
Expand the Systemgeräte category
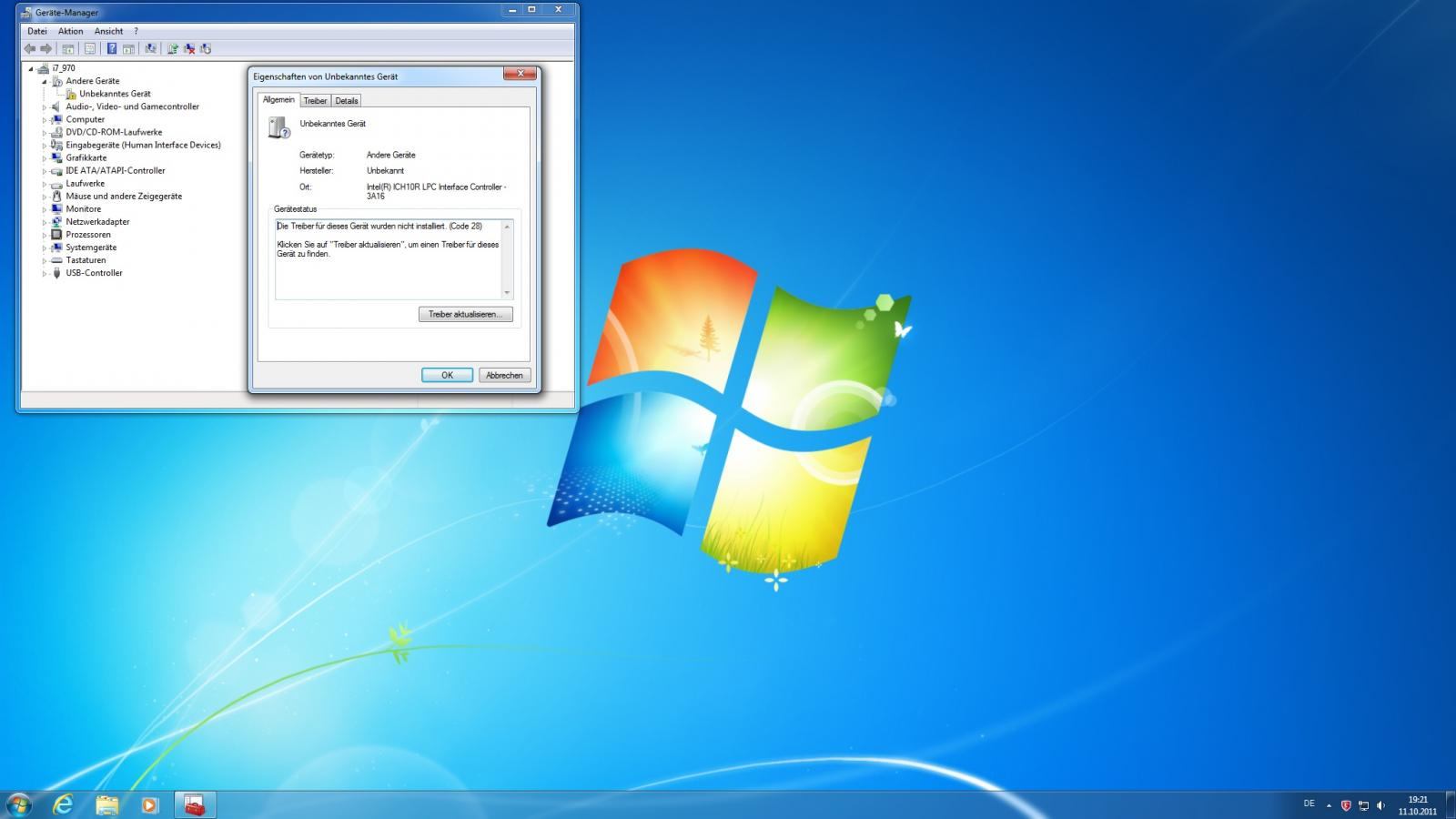pos(44,247)
